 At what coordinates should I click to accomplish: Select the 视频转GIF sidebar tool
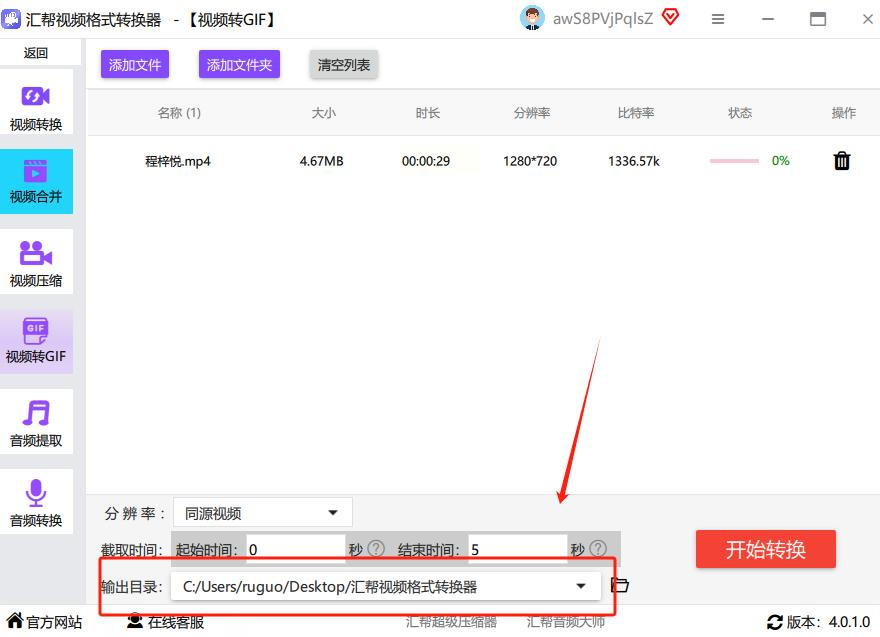tap(36, 341)
